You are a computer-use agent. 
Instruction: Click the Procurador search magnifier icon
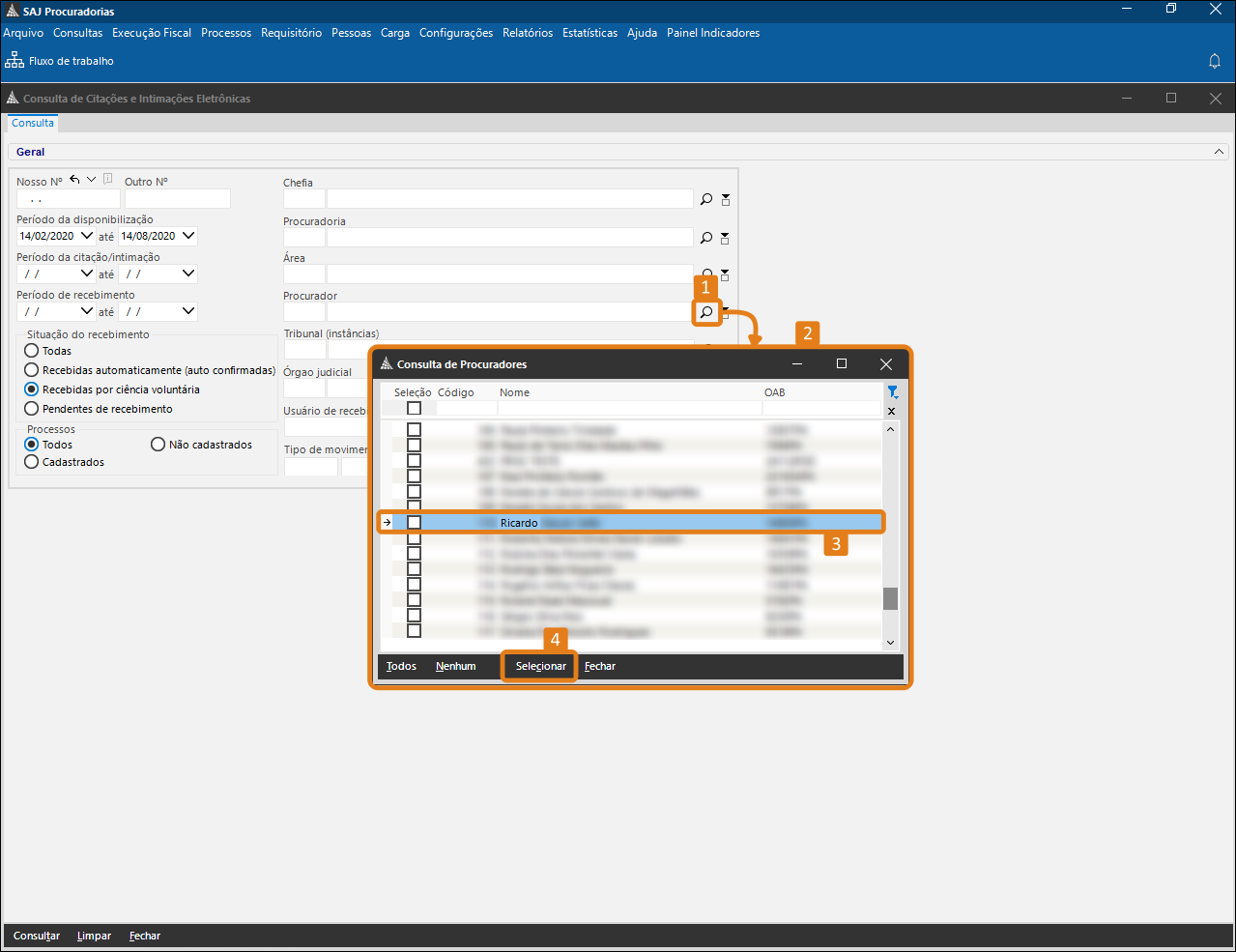pyautogui.click(x=706, y=312)
